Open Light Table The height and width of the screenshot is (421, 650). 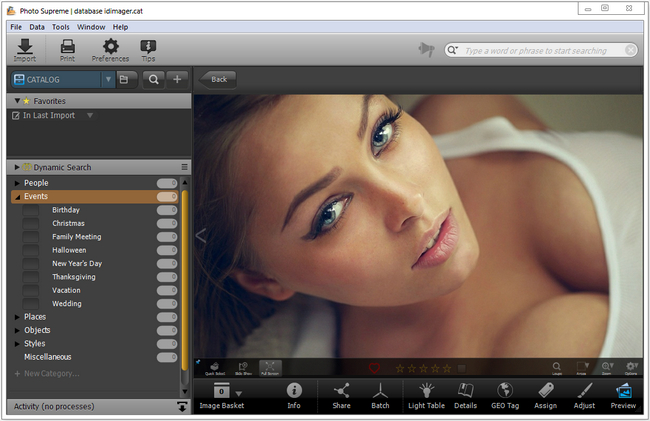(426, 396)
